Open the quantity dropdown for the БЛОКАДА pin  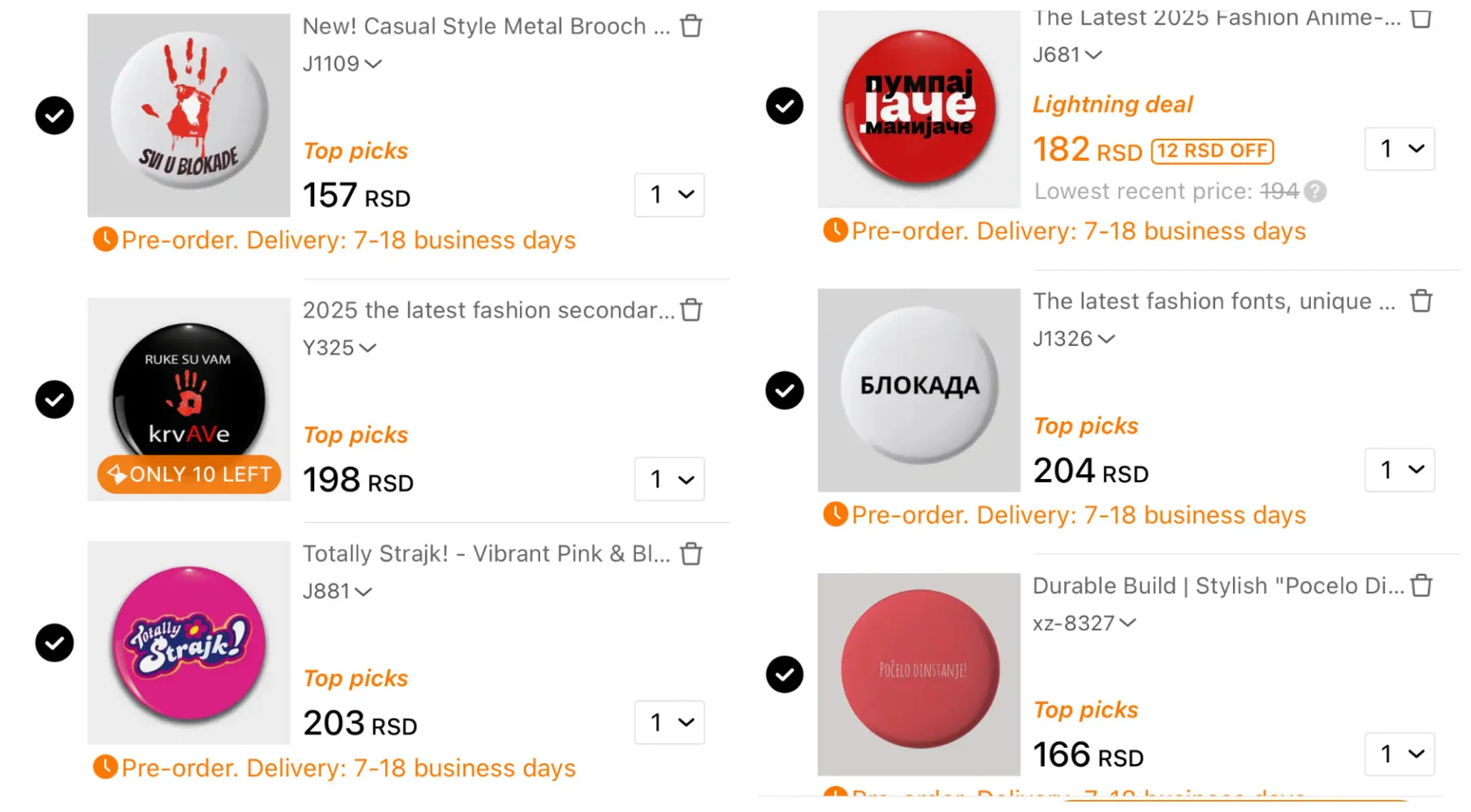(x=1399, y=470)
